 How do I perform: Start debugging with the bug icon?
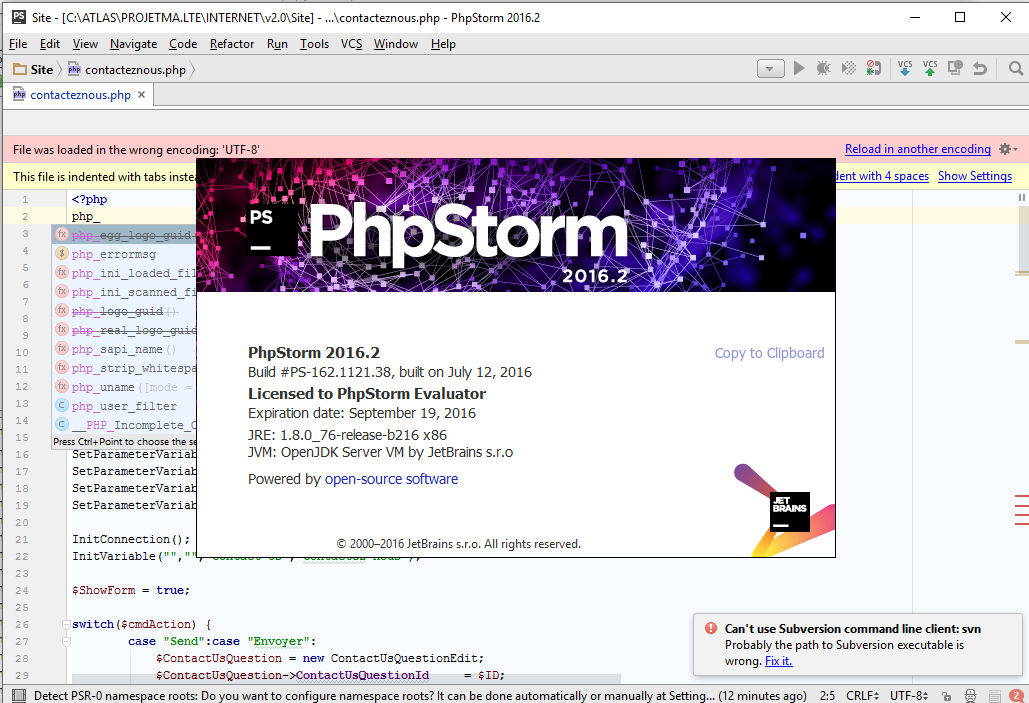(x=823, y=68)
